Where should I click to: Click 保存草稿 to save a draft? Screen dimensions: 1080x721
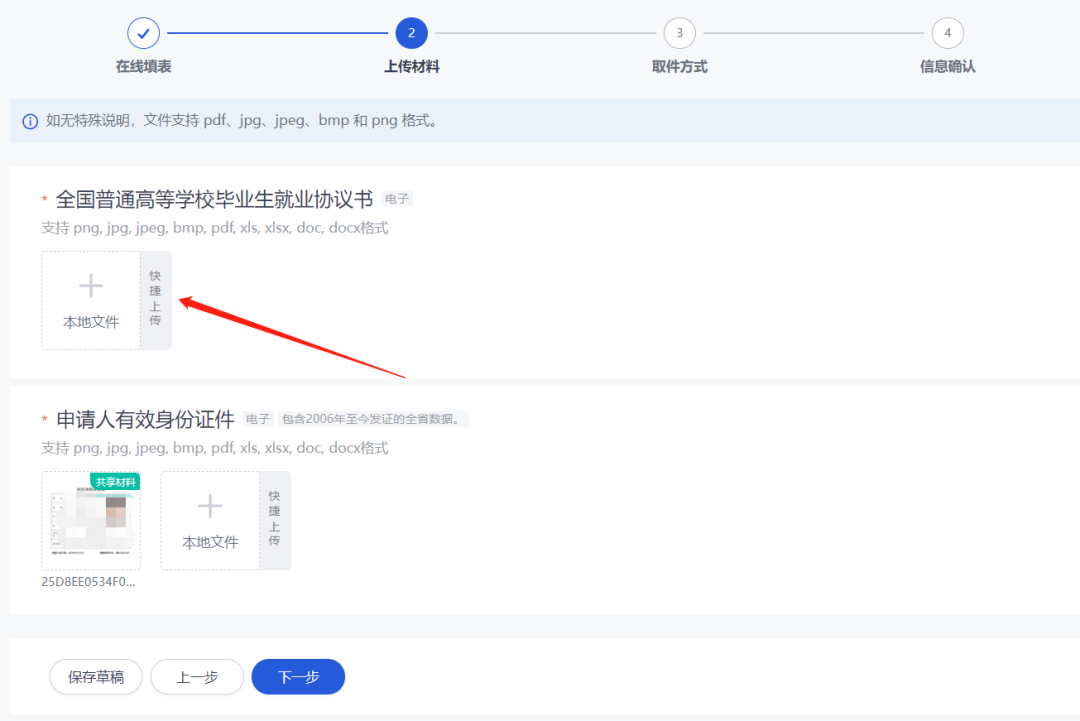[95, 677]
